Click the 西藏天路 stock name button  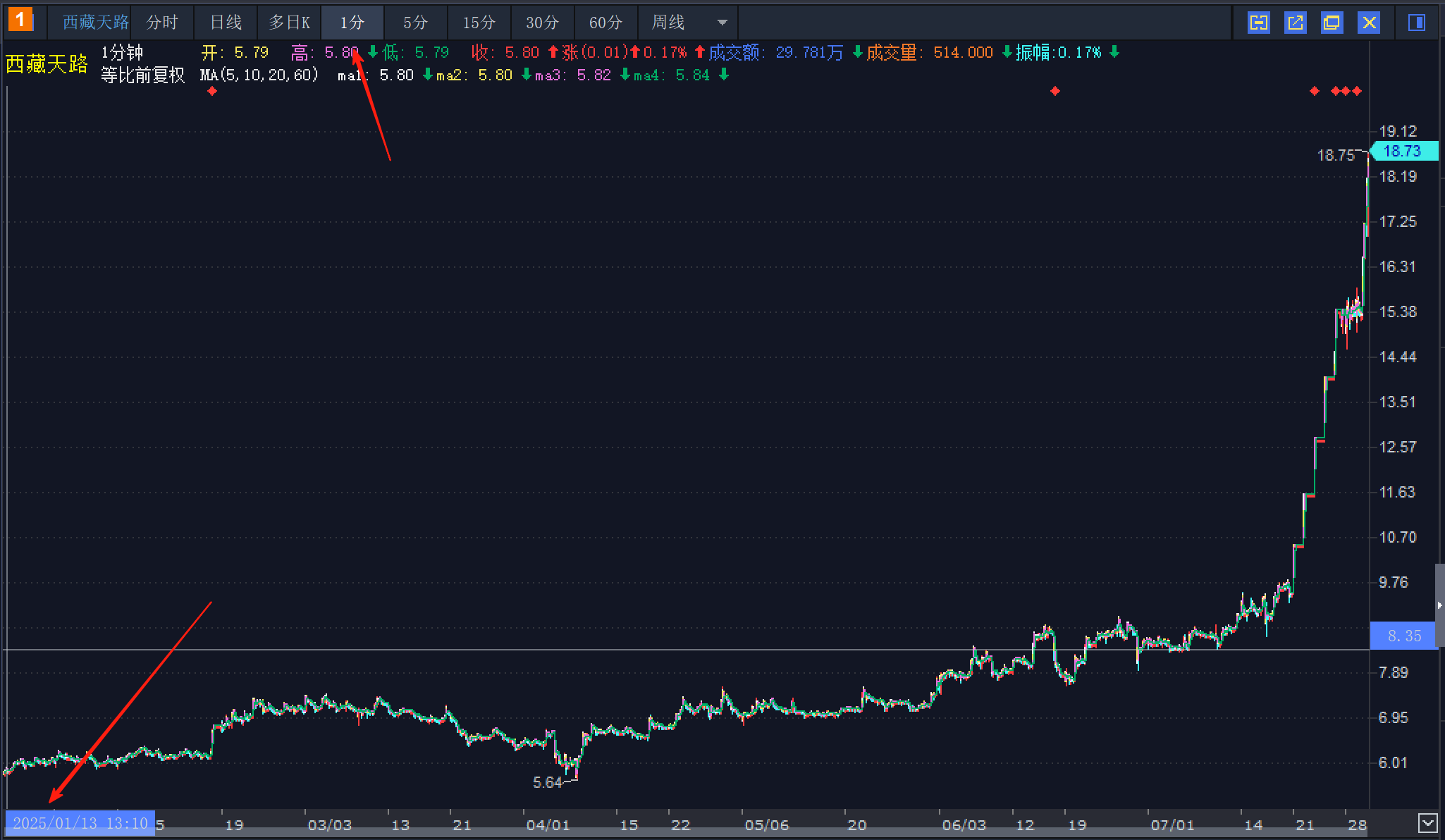(95, 23)
